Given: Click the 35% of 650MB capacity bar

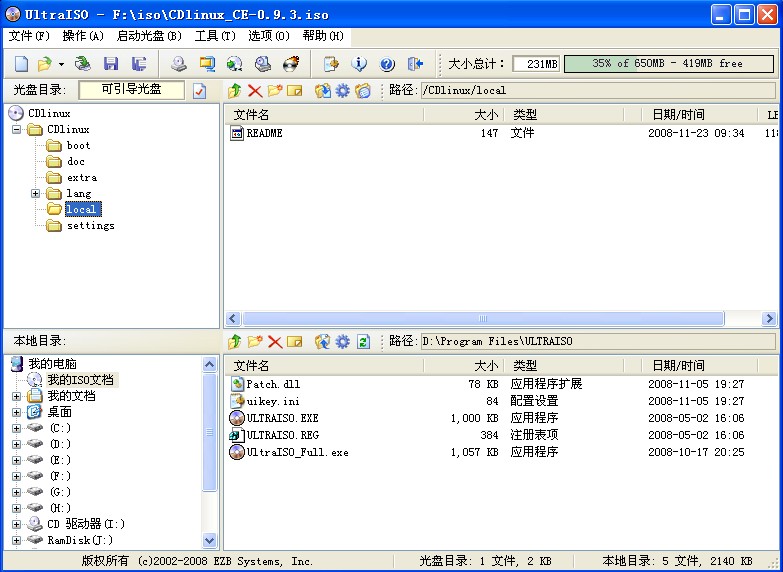Looking at the screenshot, I should click(669, 64).
